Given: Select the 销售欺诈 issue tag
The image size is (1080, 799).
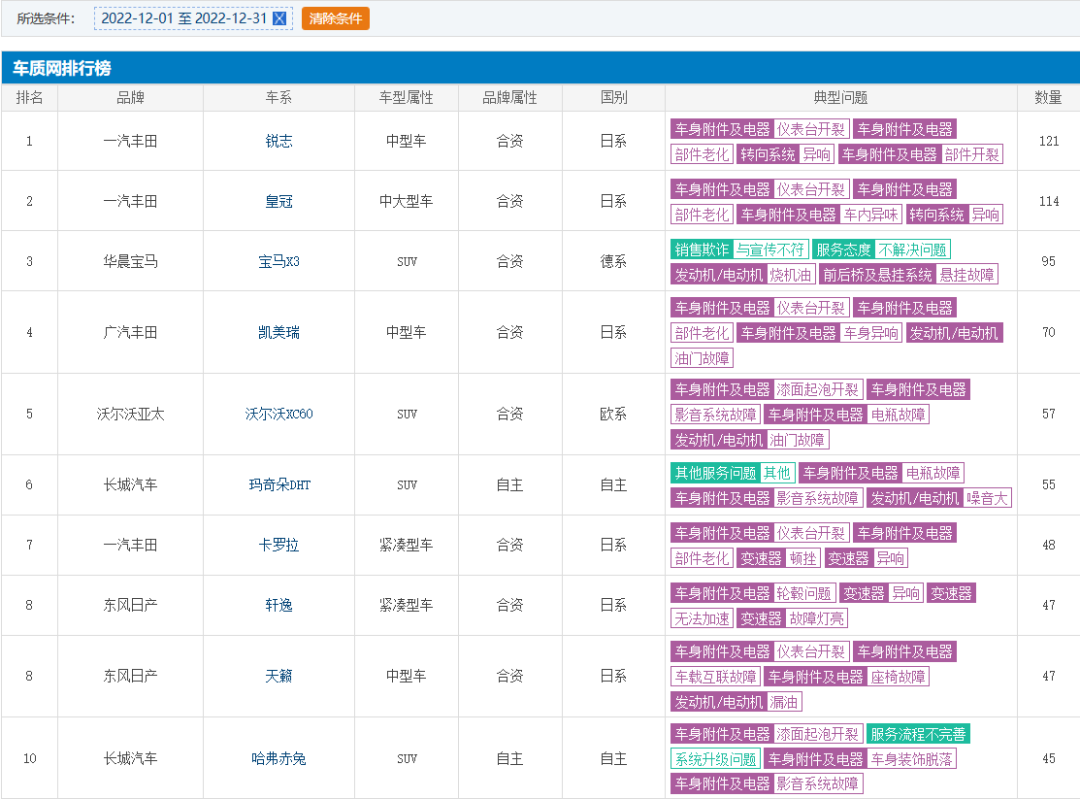Looking at the screenshot, I should pos(702,249).
